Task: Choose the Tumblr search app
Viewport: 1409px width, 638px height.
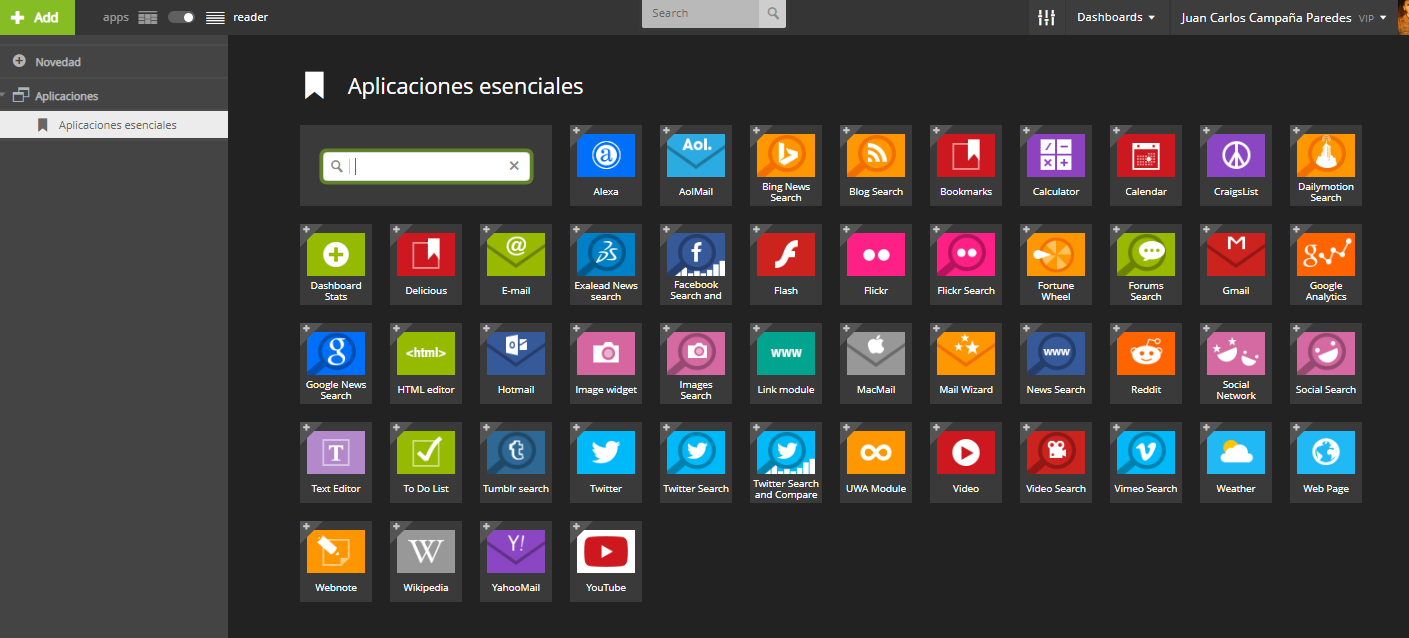Action: coord(516,462)
